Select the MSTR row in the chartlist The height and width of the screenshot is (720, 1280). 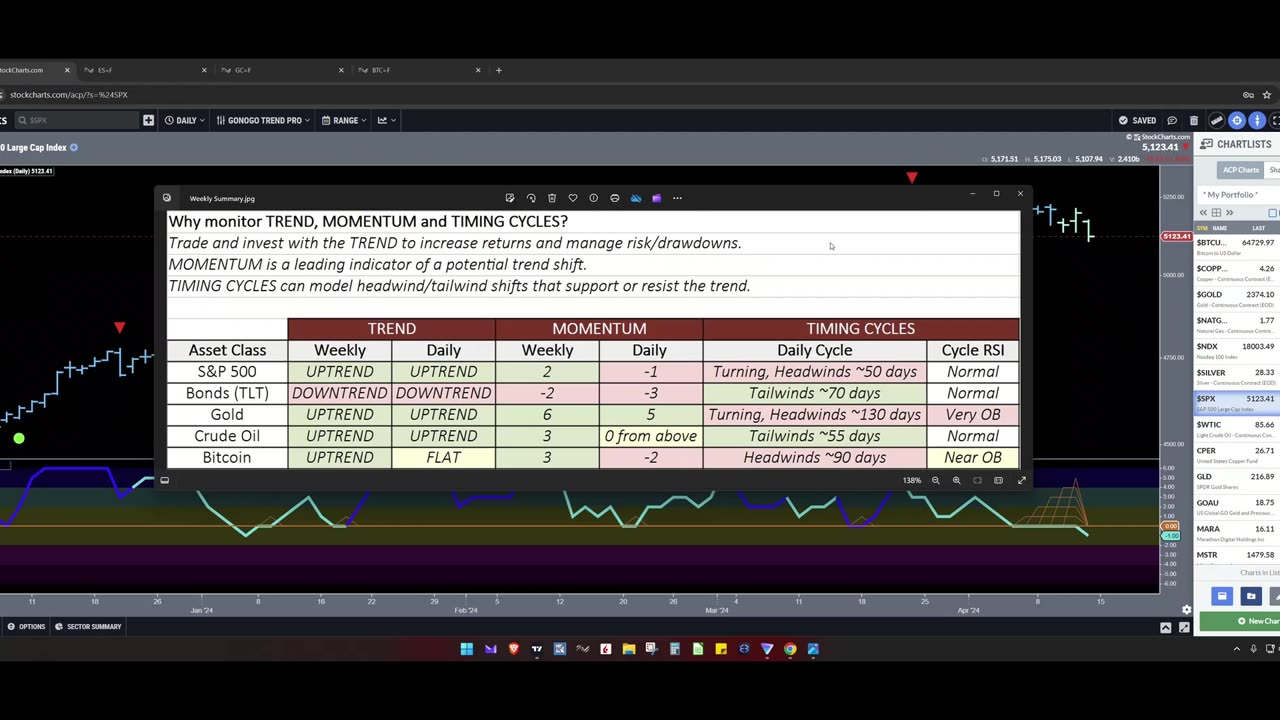click(x=1237, y=555)
